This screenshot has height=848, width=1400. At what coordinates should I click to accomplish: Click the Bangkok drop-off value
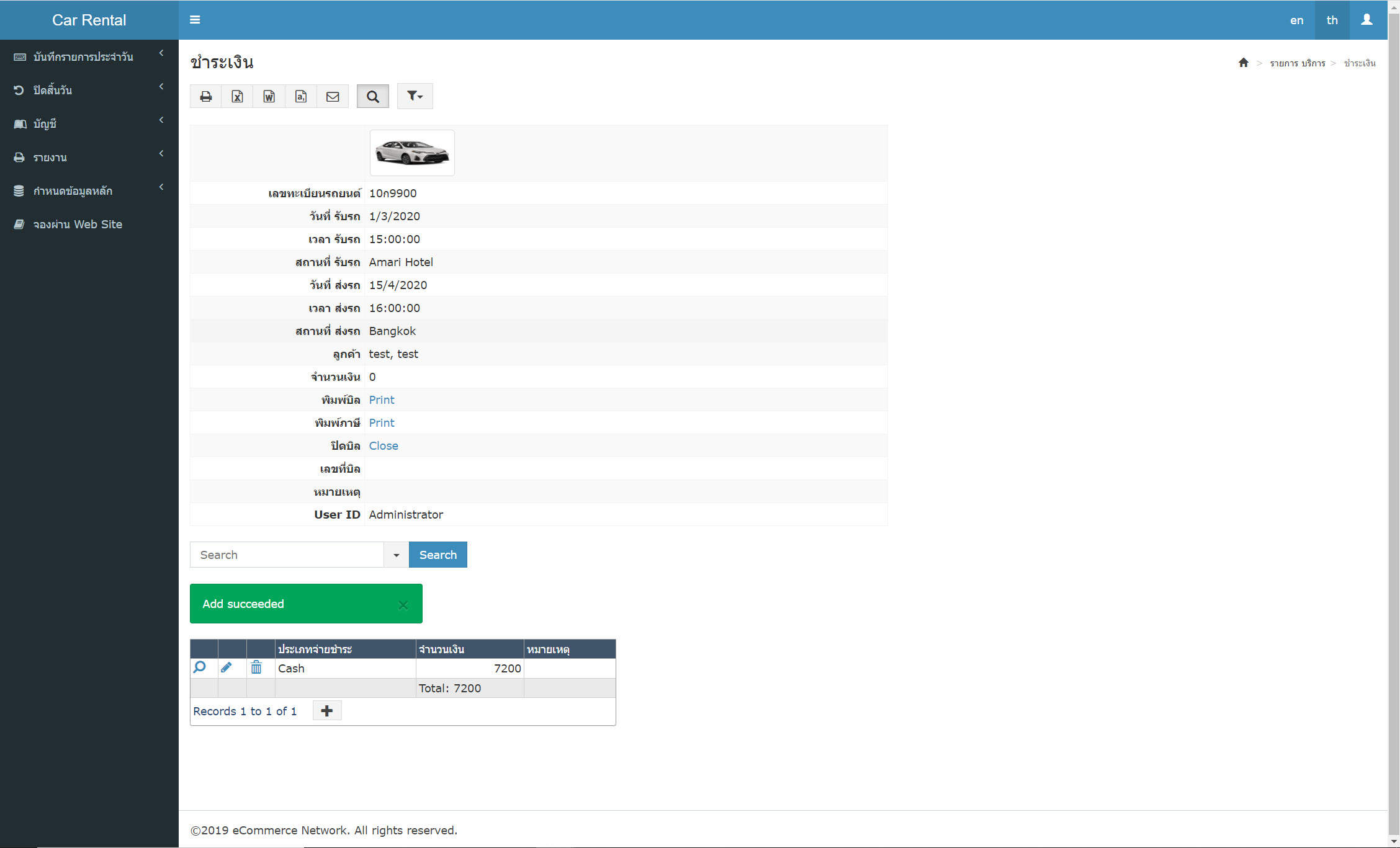point(392,331)
